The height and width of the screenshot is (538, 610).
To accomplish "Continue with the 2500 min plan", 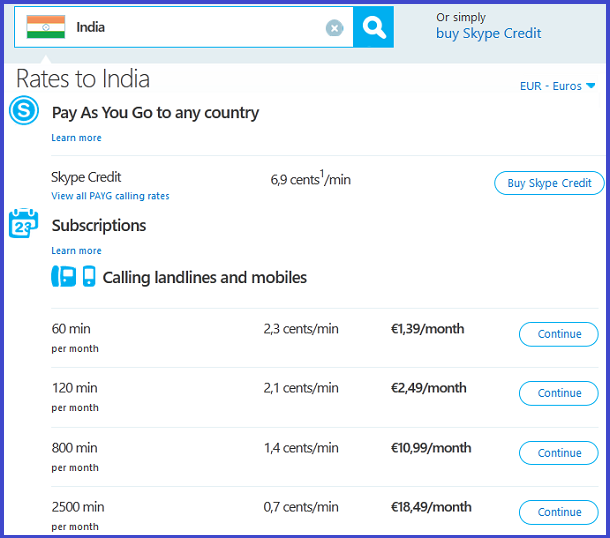I will 559,512.
